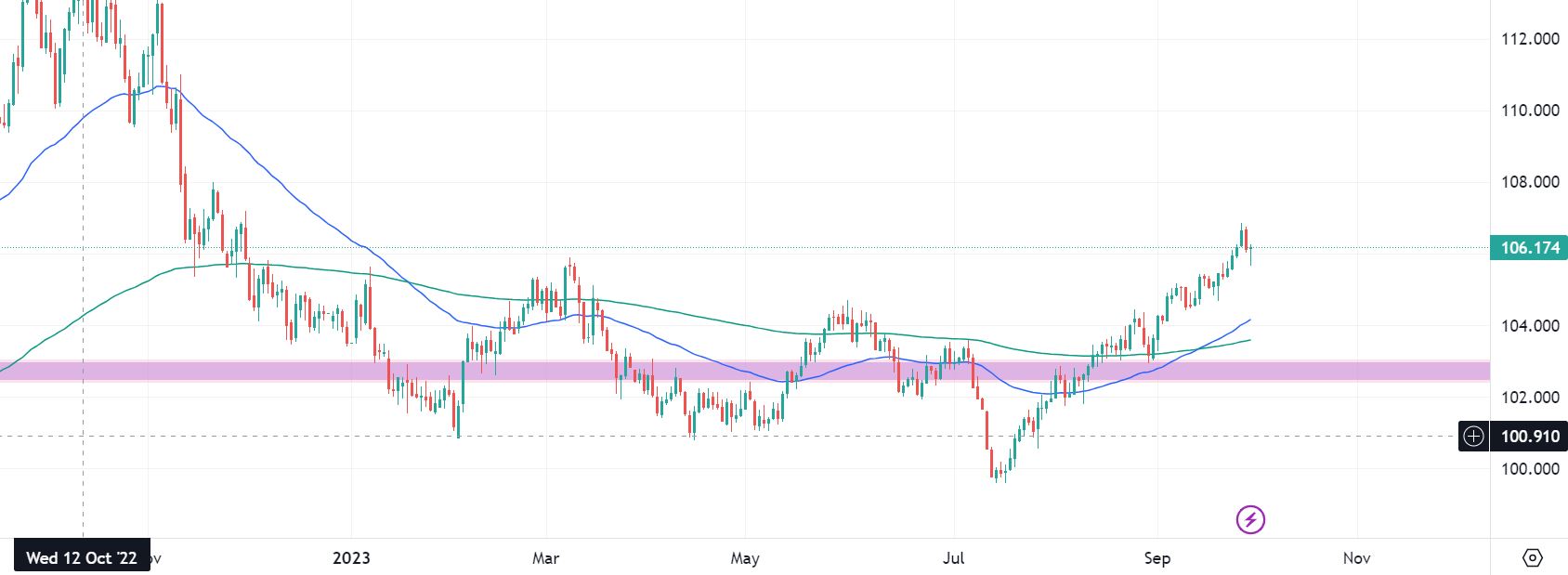Viewport: 1568px width, 575px height.
Task: Click the 104.000 price scale label
Action: click(1530, 326)
